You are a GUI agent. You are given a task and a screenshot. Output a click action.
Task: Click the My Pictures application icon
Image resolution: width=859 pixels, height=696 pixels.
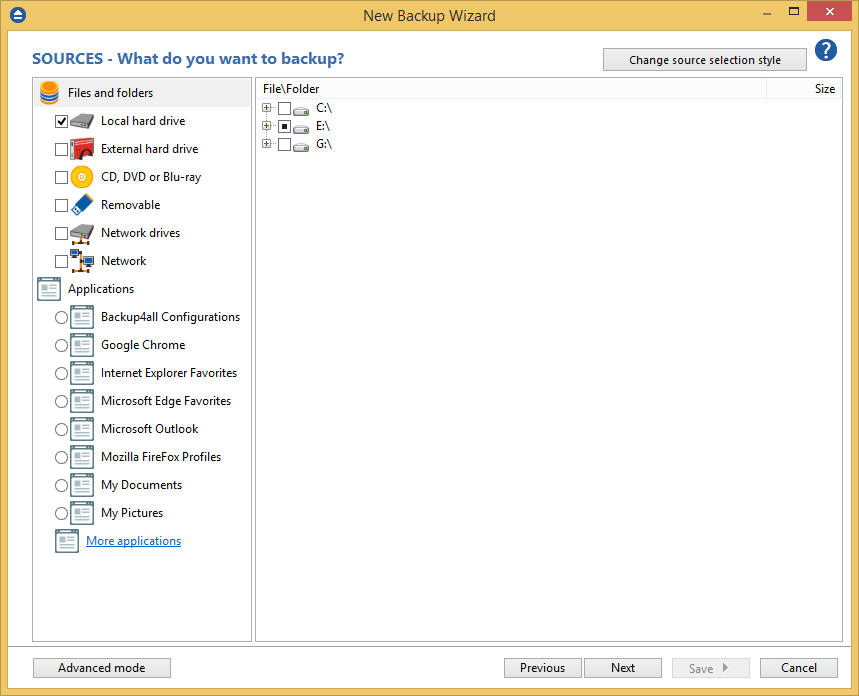tap(82, 513)
